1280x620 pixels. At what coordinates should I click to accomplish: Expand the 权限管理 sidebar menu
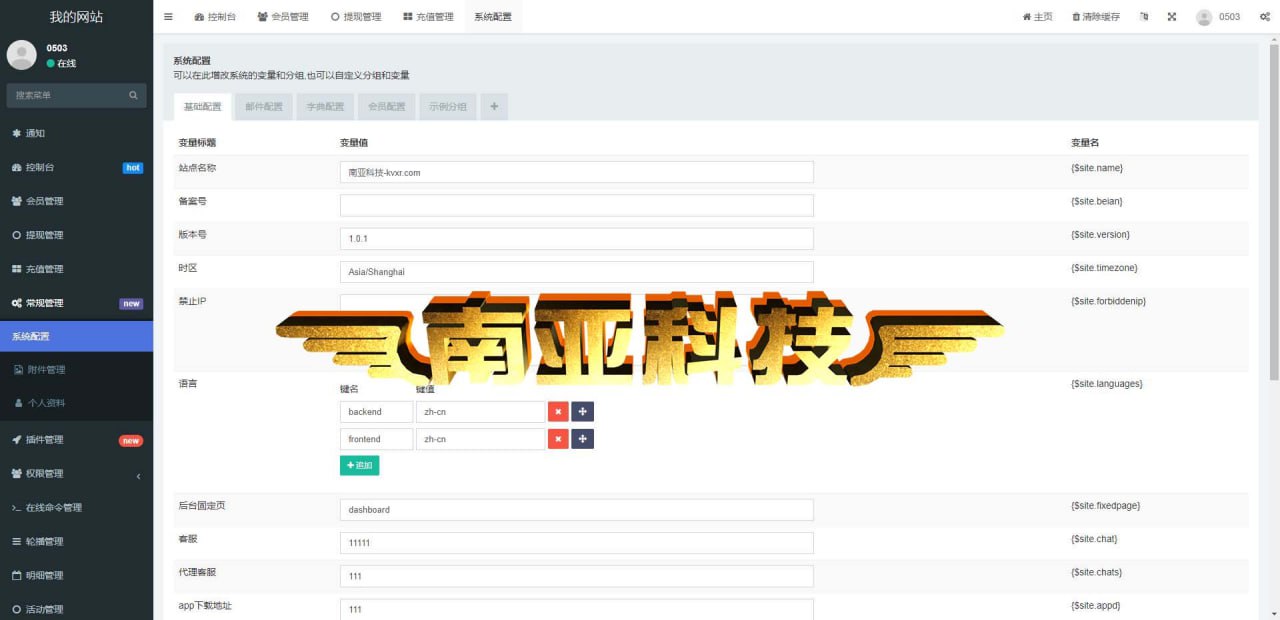tap(76, 474)
